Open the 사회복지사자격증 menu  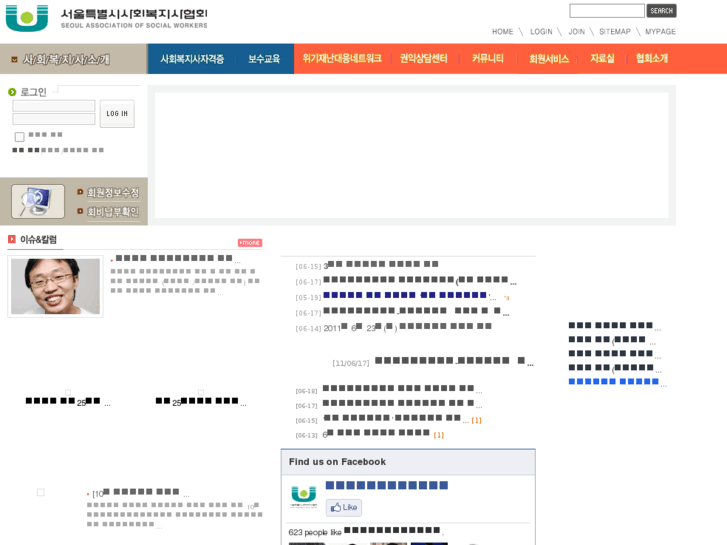[192, 59]
